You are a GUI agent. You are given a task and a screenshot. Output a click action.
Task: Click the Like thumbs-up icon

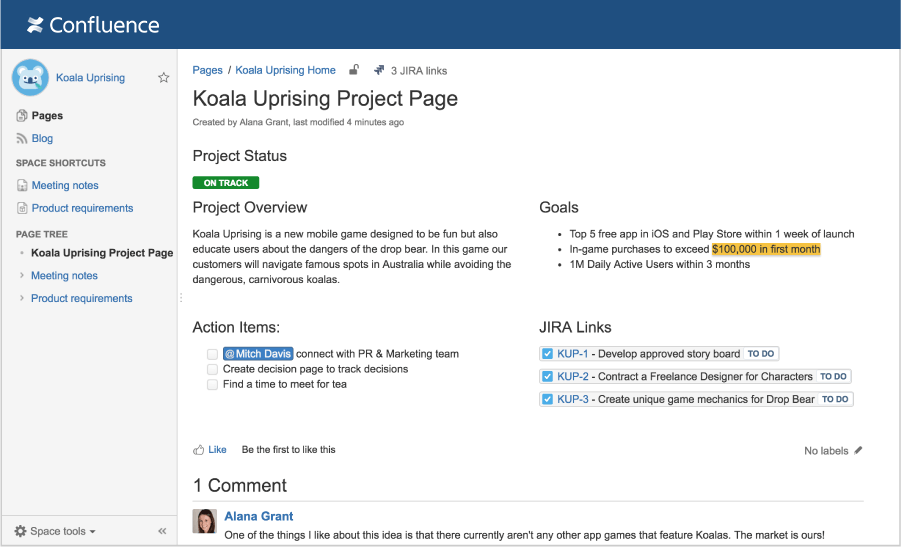[x=199, y=450]
